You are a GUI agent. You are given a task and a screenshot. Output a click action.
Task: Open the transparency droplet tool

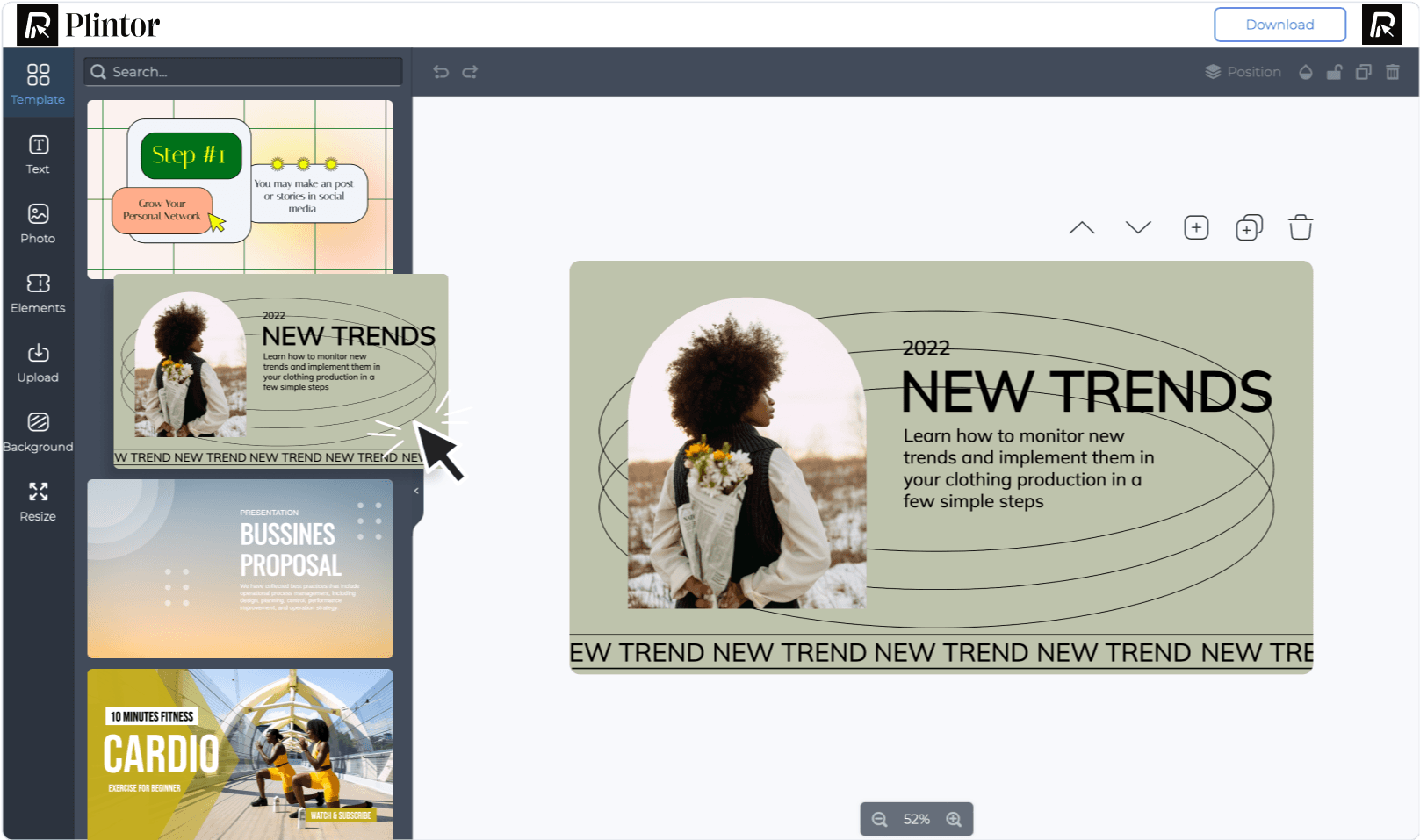tap(1306, 72)
